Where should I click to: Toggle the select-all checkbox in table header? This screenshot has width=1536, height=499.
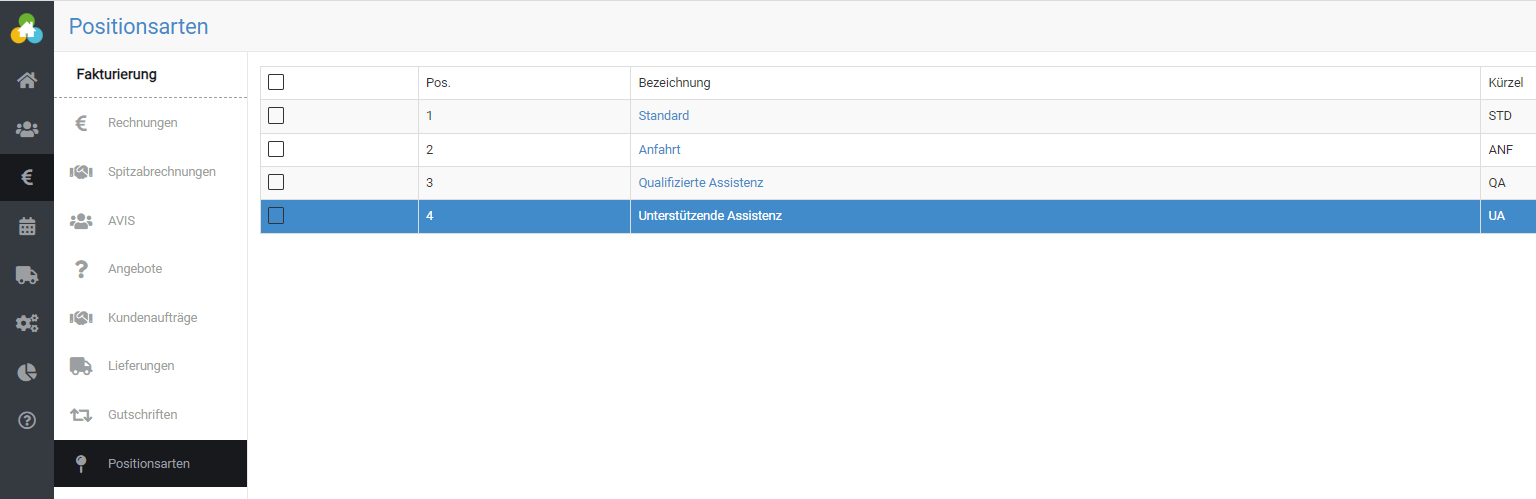coord(276,82)
